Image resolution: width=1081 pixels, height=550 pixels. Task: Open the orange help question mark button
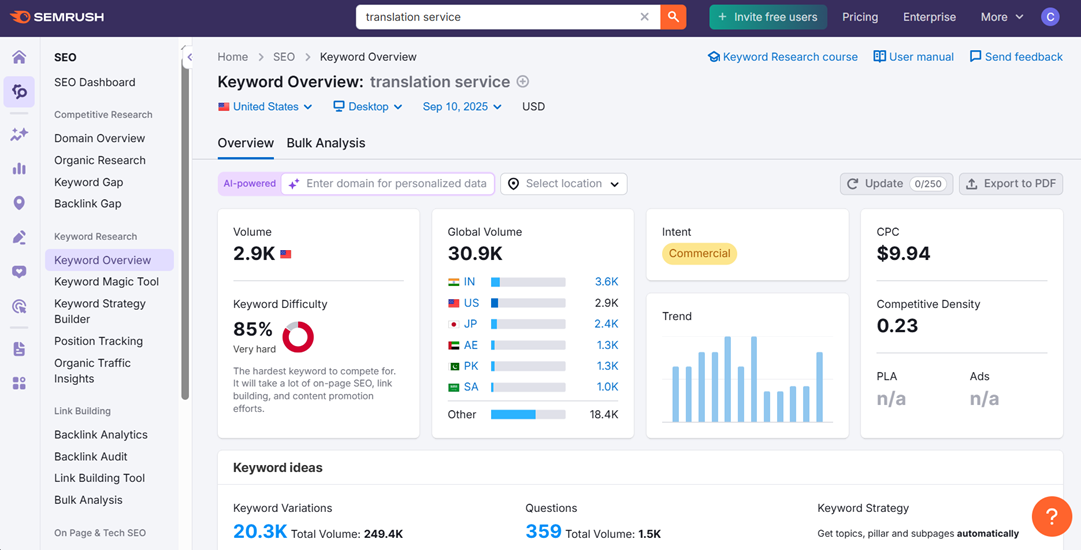pyautogui.click(x=1051, y=516)
